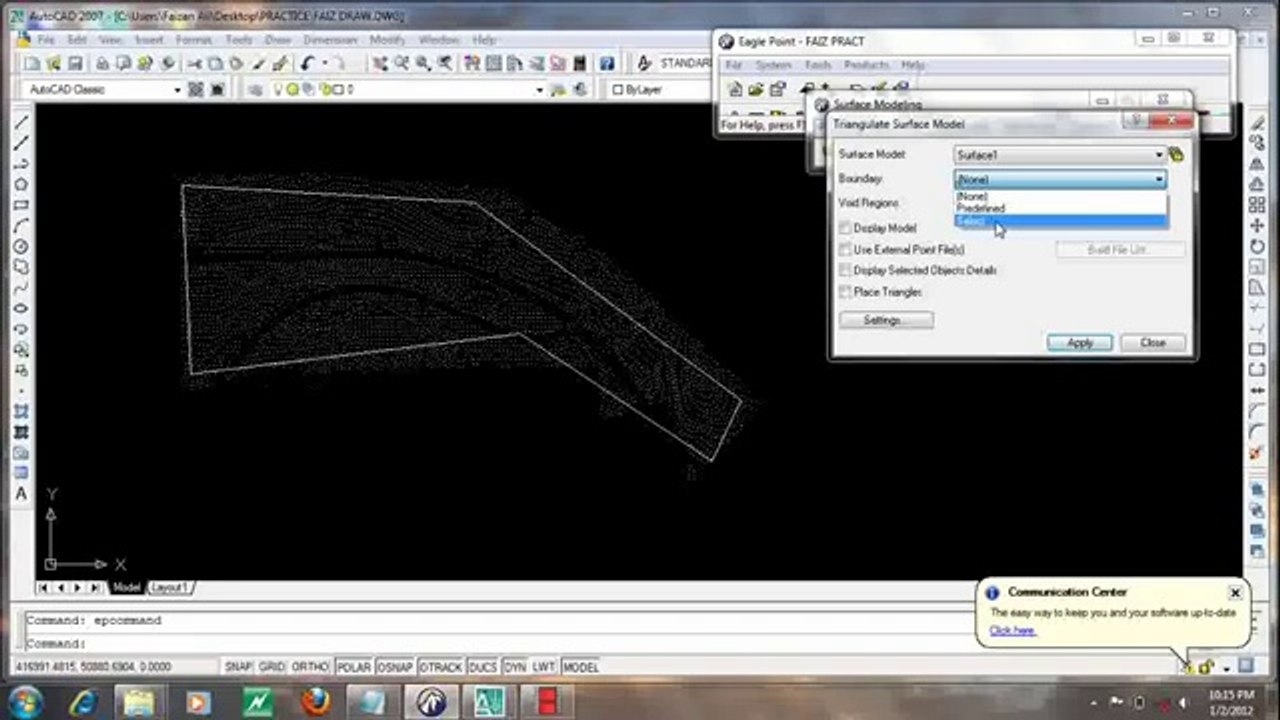Open Firefox from the taskbar
The height and width of the screenshot is (720, 1280).
coord(316,701)
